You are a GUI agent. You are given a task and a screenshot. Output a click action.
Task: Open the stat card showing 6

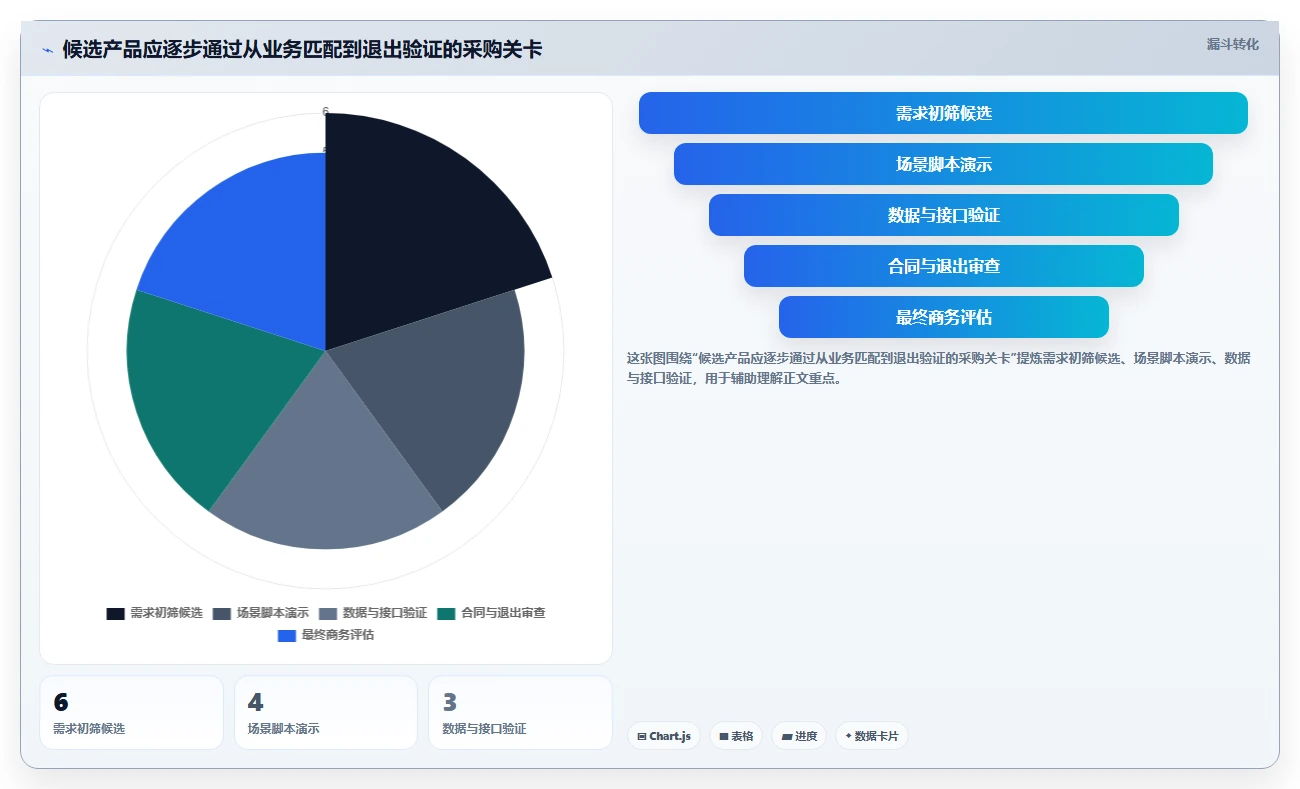(131, 712)
